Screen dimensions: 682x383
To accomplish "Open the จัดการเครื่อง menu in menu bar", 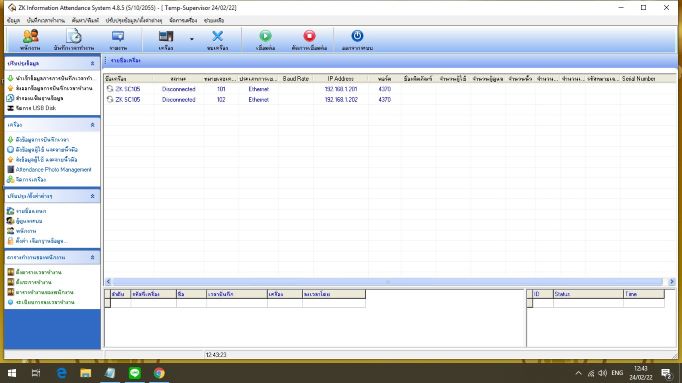I will click(183, 20).
